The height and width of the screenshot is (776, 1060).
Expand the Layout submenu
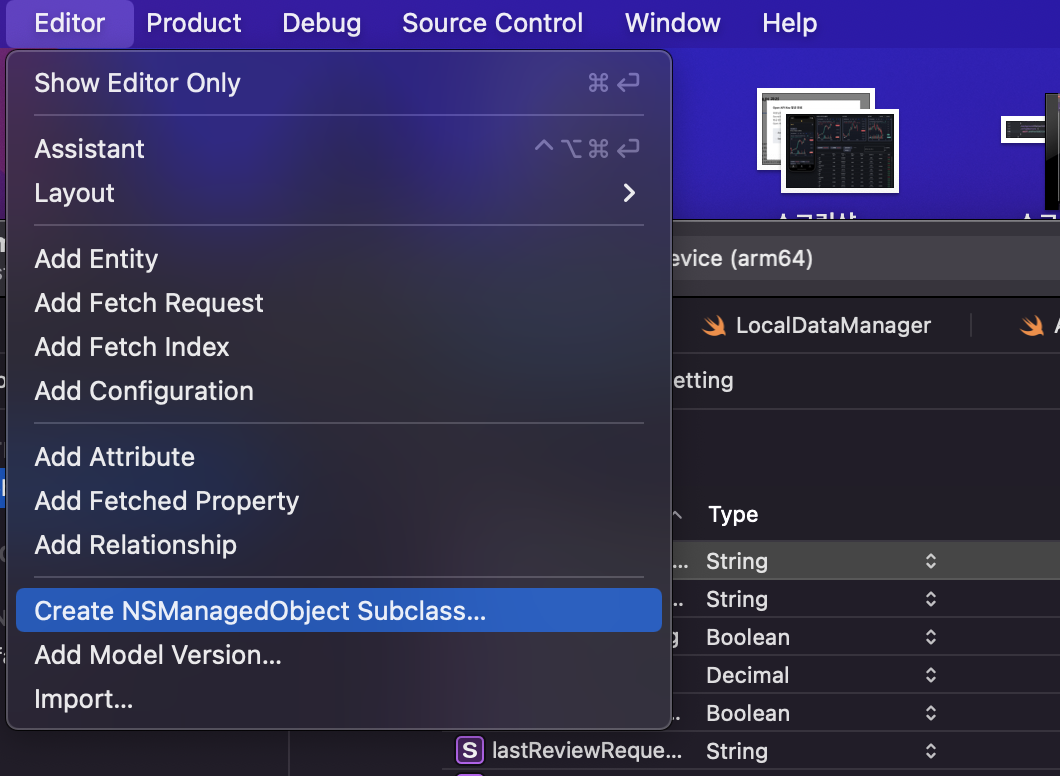click(339, 193)
